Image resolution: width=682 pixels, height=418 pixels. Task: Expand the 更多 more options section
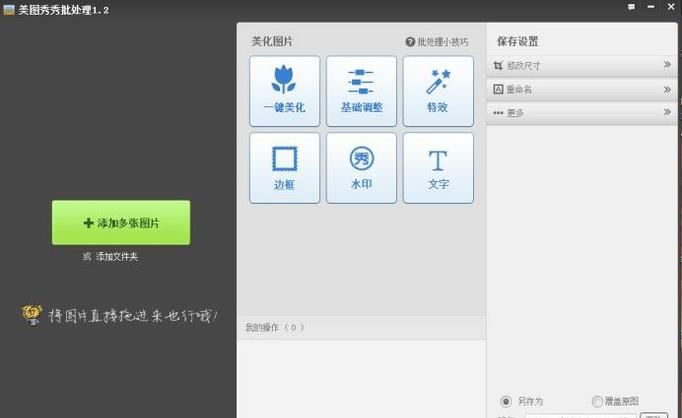pos(582,113)
